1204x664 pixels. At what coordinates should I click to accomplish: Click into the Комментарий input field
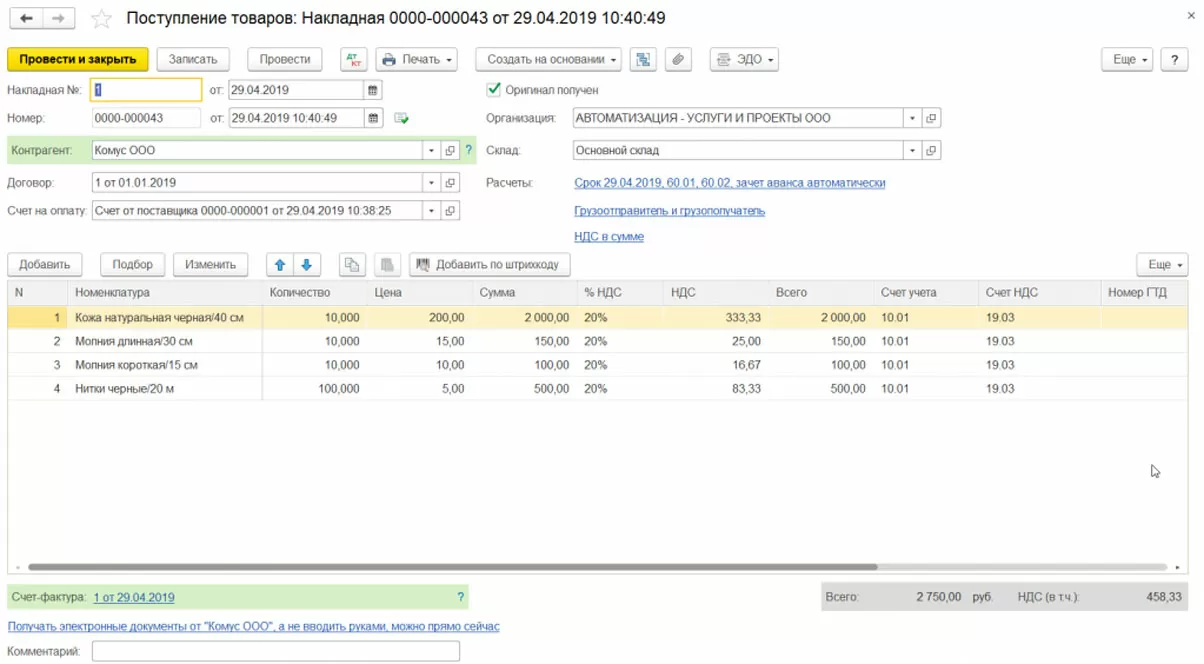pos(275,651)
